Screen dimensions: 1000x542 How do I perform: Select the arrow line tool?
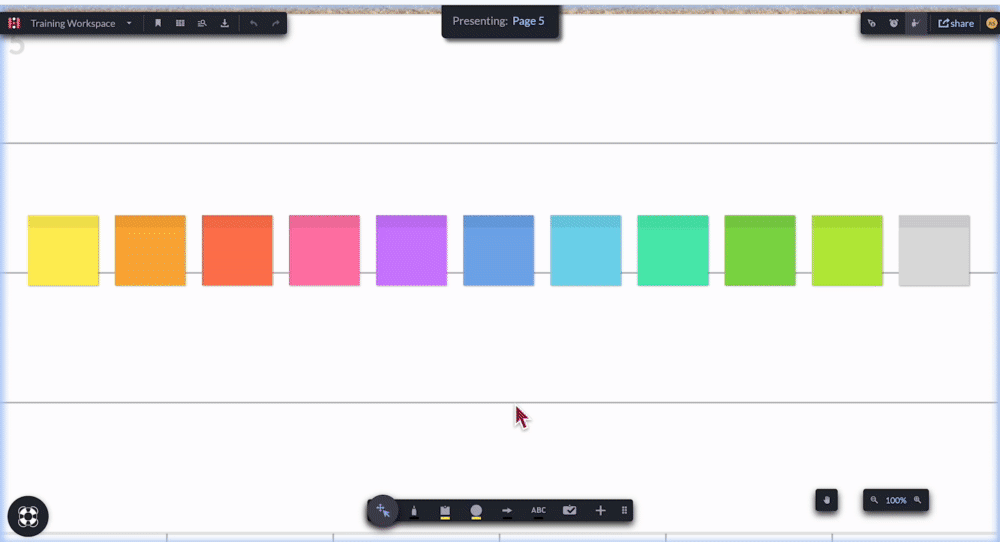pyautogui.click(x=507, y=511)
